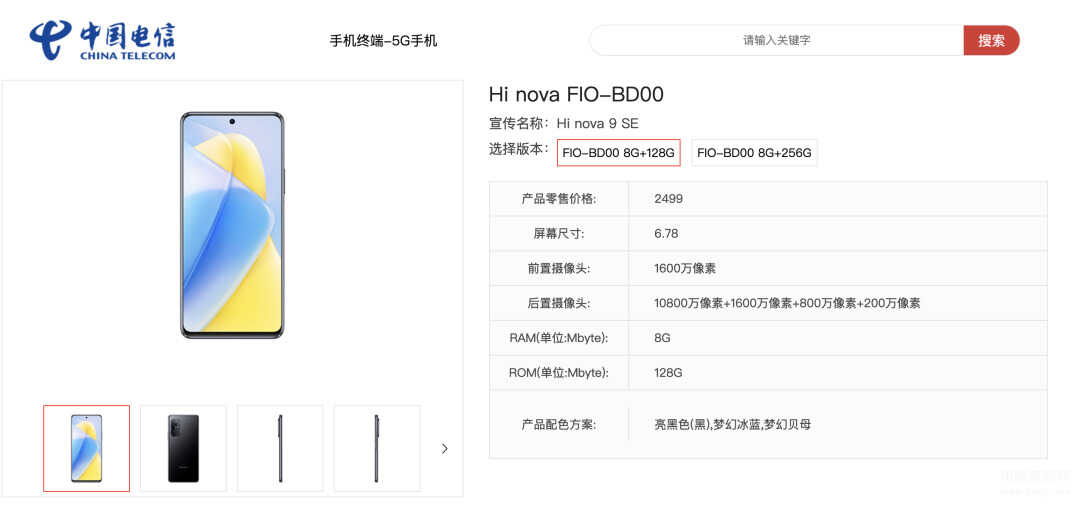Click the ROM(单位:Mbyte) label
This screenshot has height=505, width=1080.
coord(559,373)
